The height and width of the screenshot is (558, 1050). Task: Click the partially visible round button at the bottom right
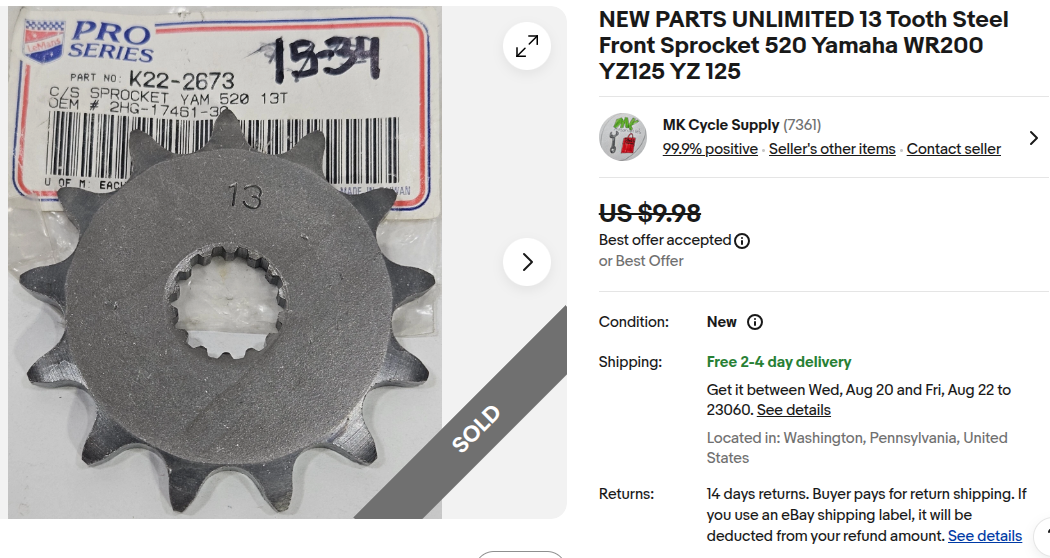point(1043,537)
